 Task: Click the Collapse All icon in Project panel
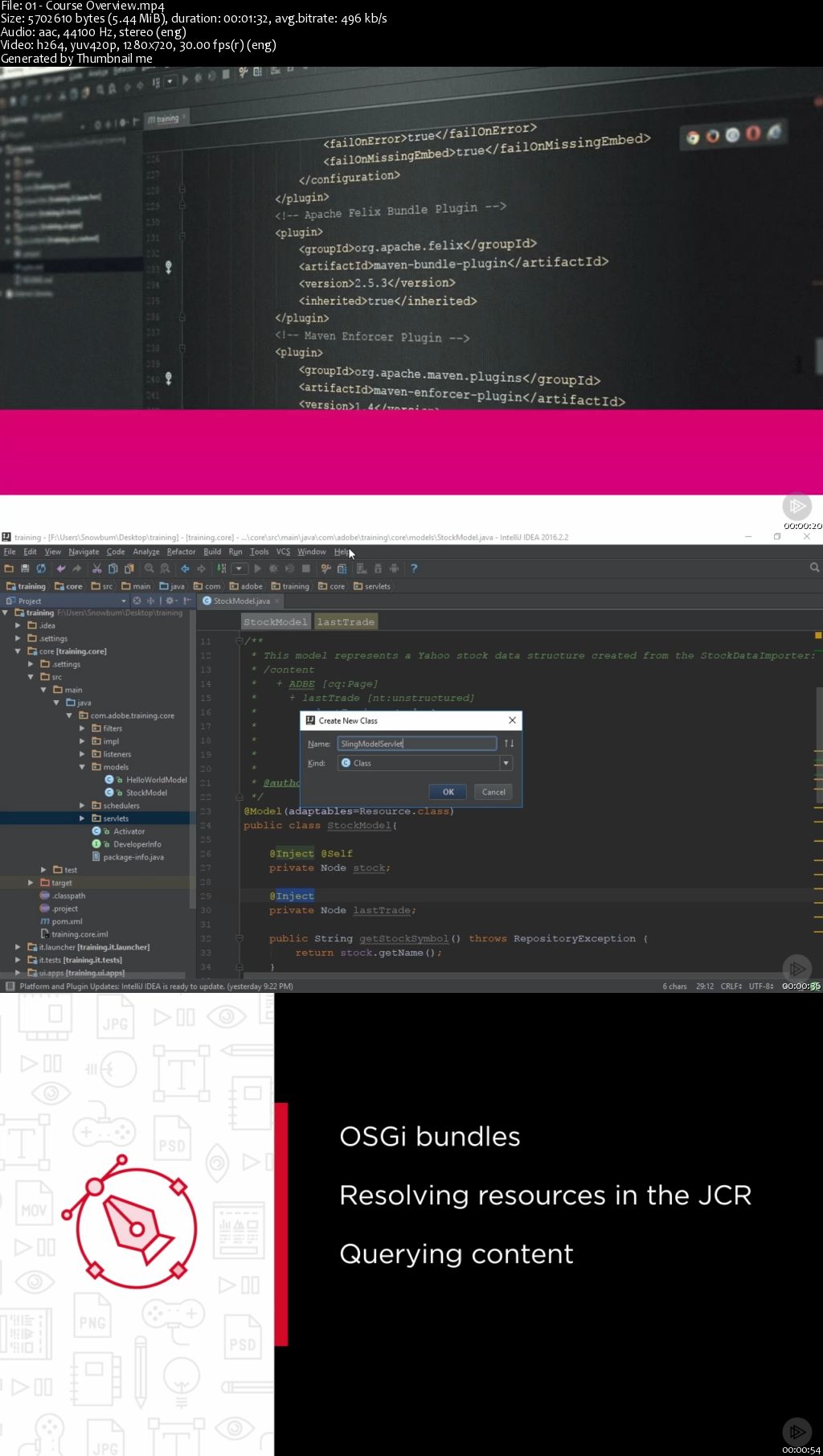point(150,601)
